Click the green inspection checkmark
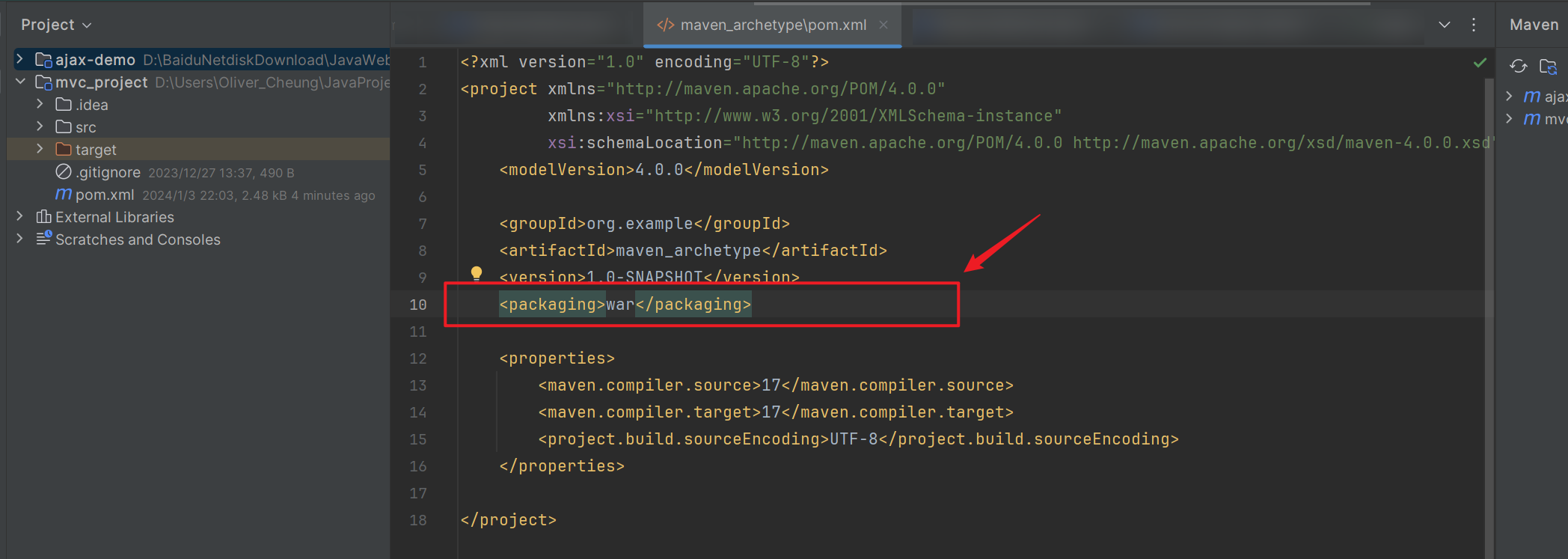Image resolution: width=1568 pixels, height=559 pixels. (1480, 63)
